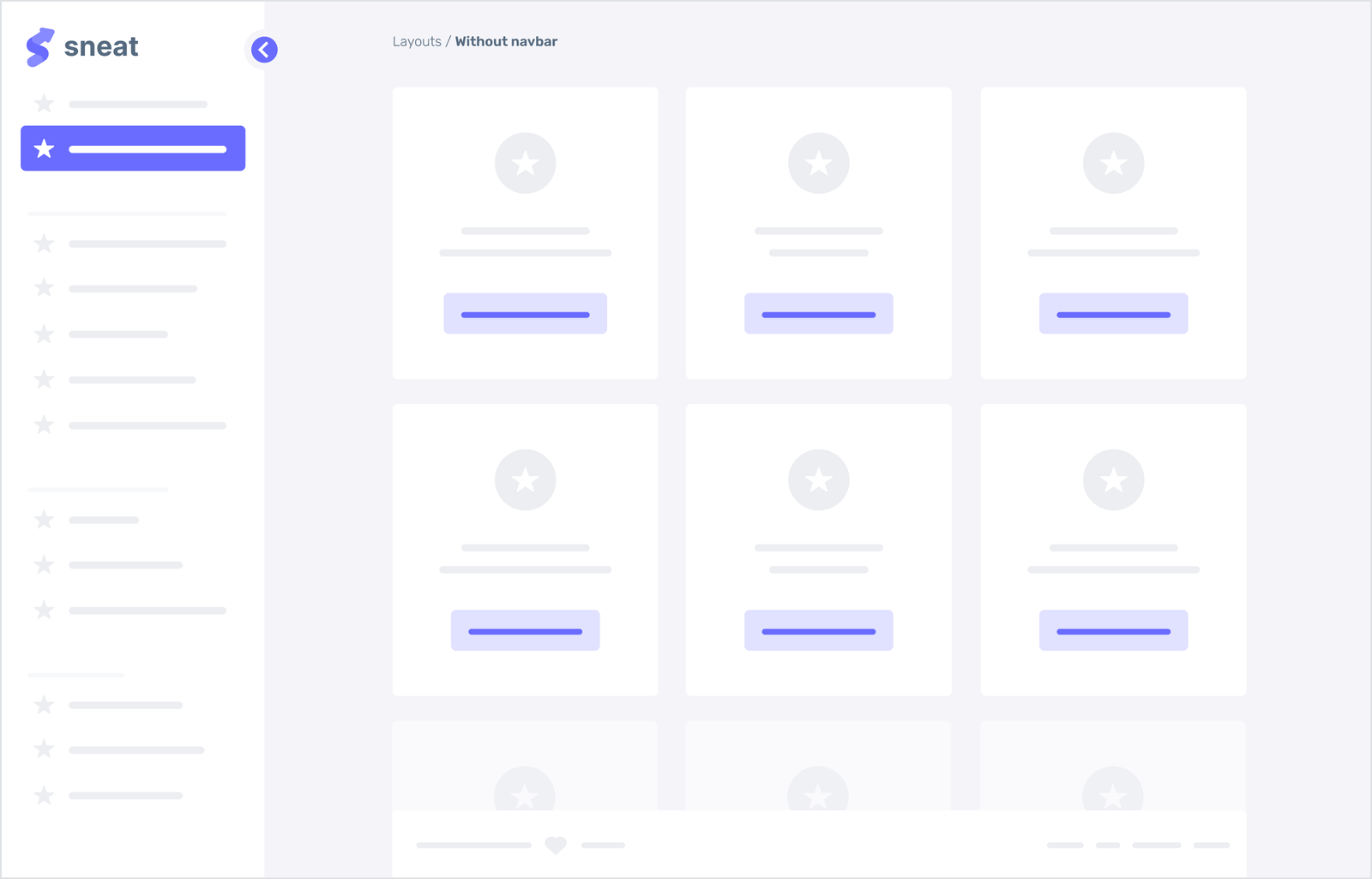Click the sneat brand name text

[x=101, y=46]
